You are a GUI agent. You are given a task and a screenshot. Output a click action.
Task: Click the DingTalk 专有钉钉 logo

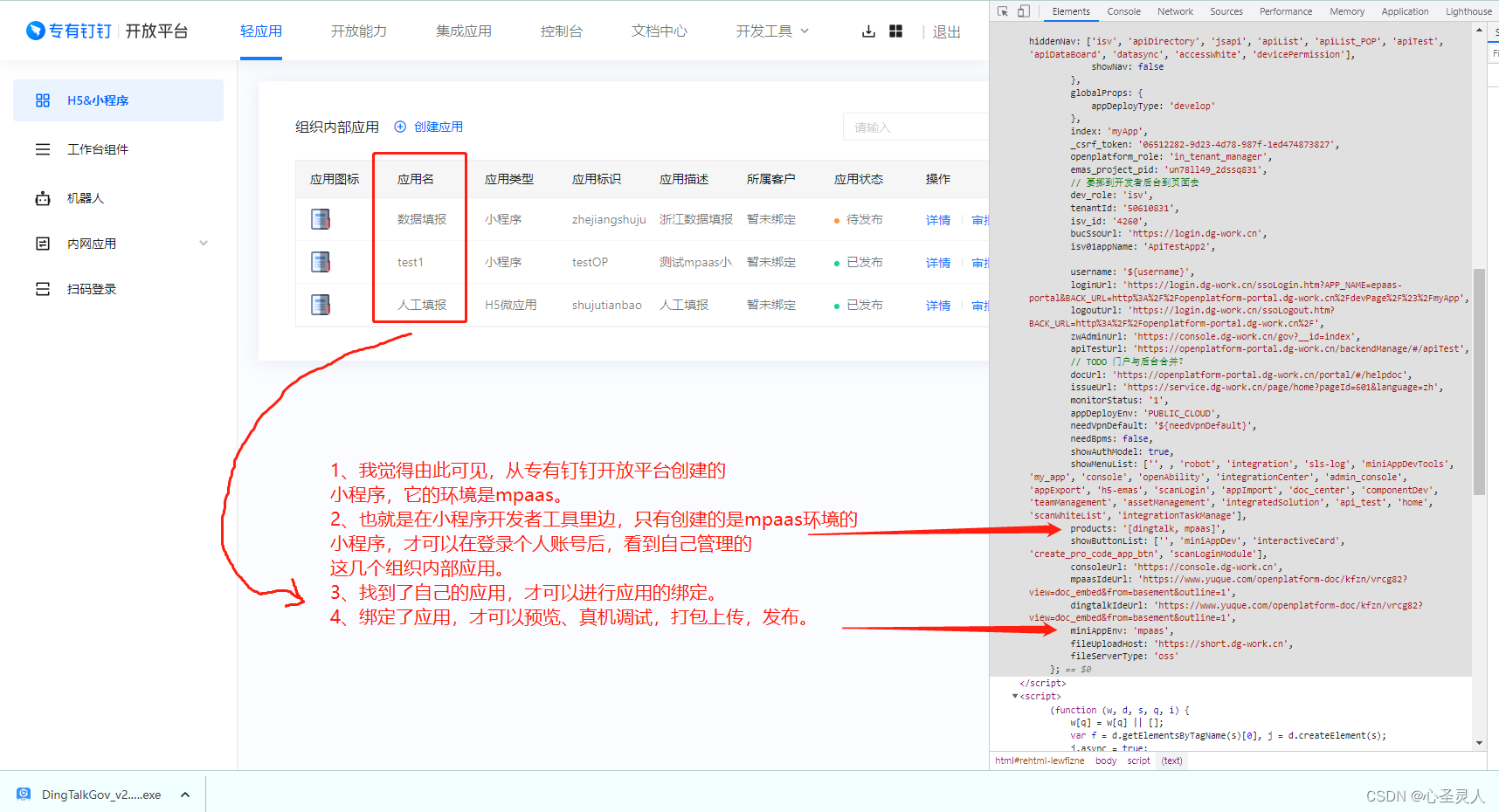tap(69, 31)
